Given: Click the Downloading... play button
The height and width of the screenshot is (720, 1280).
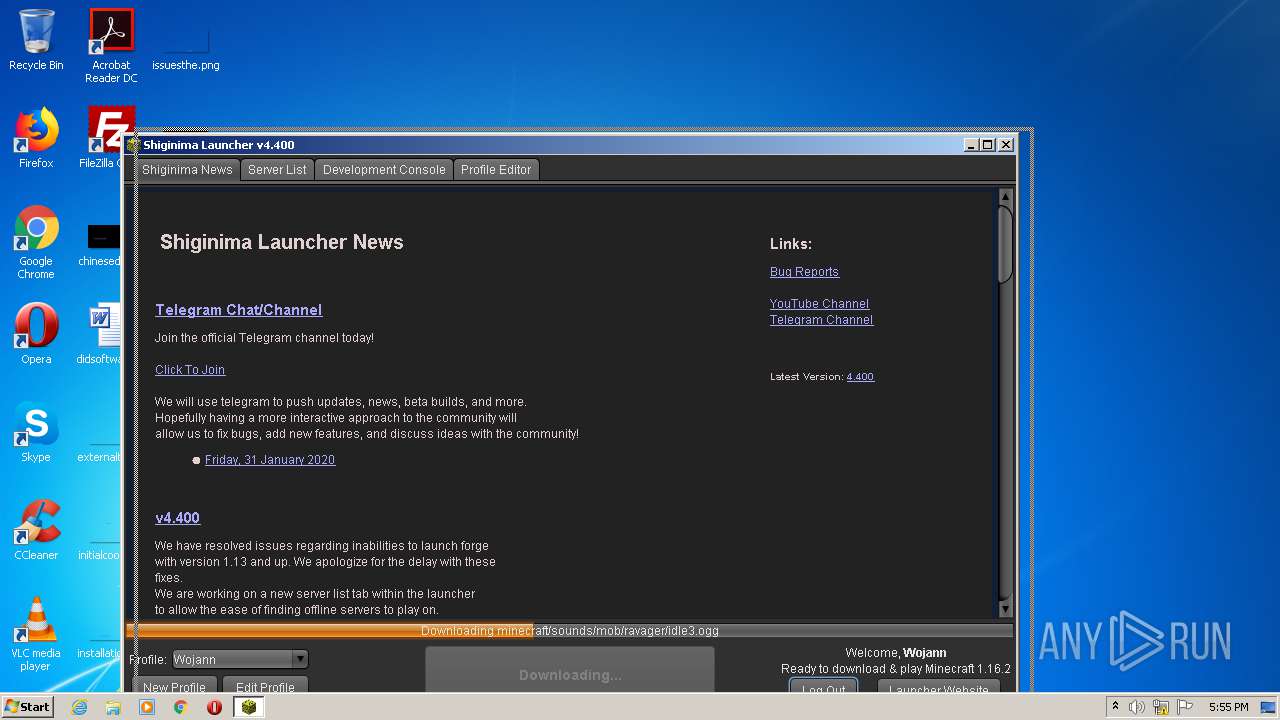Looking at the screenshot, I should [x=570, y=670].
